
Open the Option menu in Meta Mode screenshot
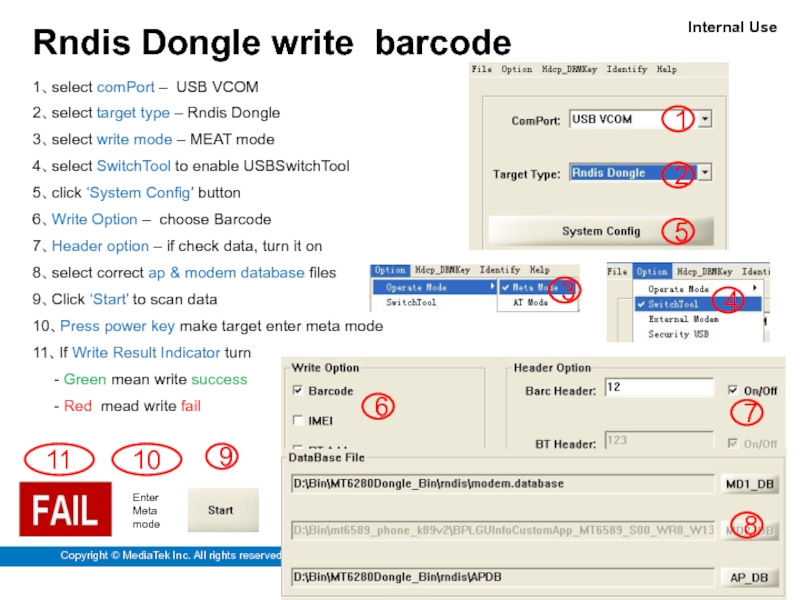click(390, 270)
